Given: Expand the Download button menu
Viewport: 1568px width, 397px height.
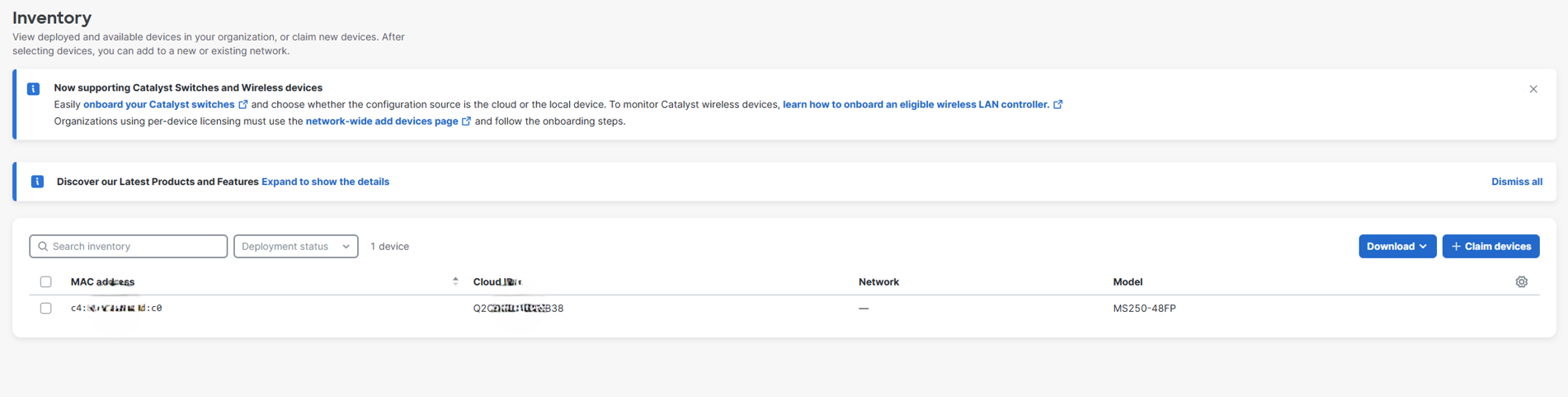Looking at the screenshot, I should (1396, 247).
